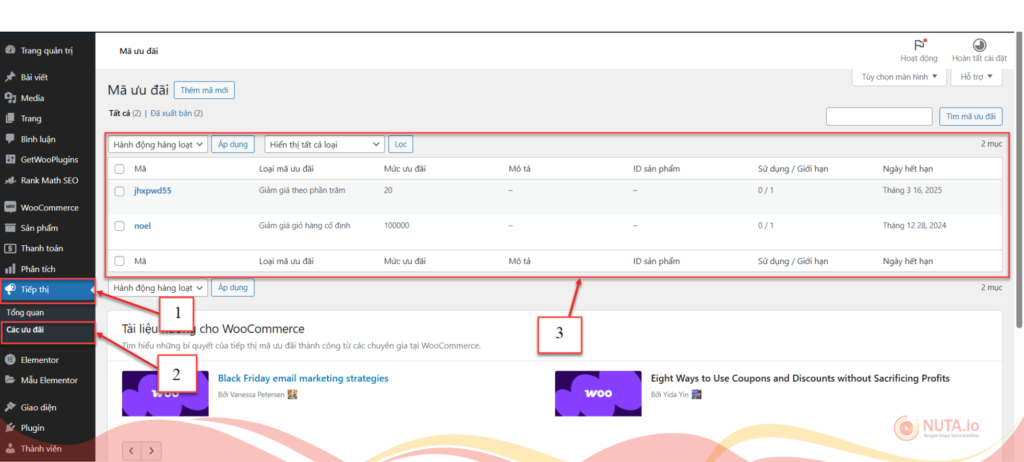The image size is (1024, 462).
Task: Expand the Tùy chọn màn hình panel
Action: (899, 76)
